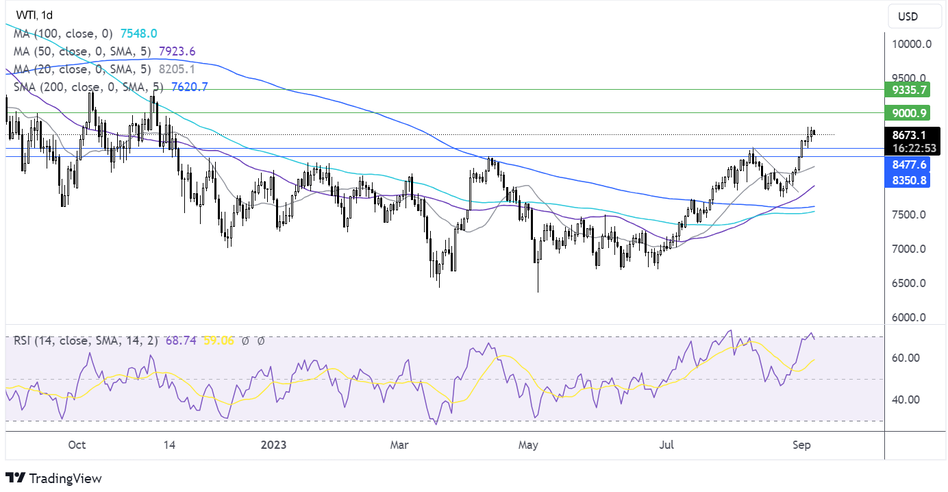The height and width of the screenshot is (492, 948).
Task: Click the TradingView logo icon
Action: (17, 477)
